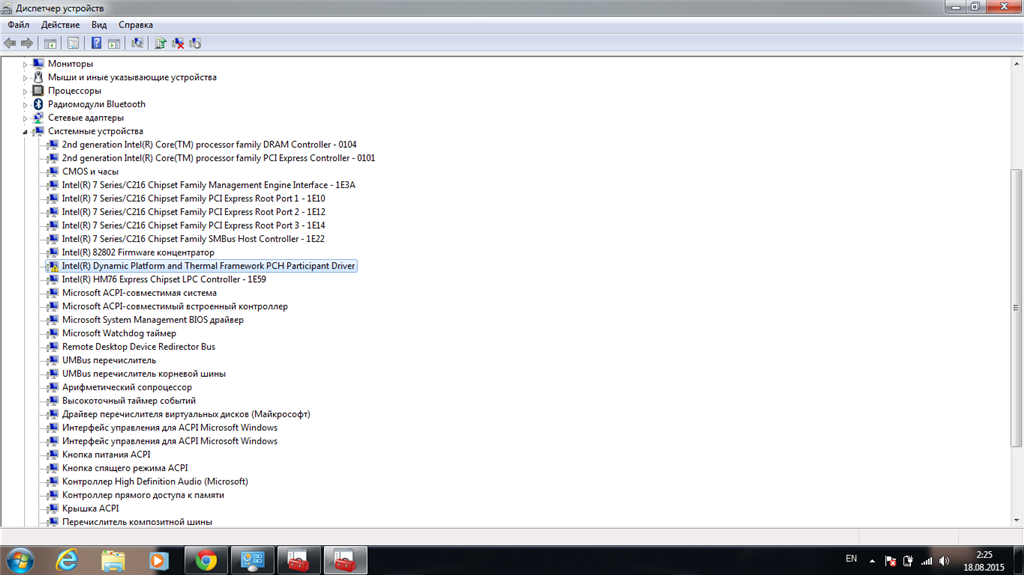The image size is (1024, 575).
Task: Click the Update driver software toolbar icon
Action: [160, 43]
